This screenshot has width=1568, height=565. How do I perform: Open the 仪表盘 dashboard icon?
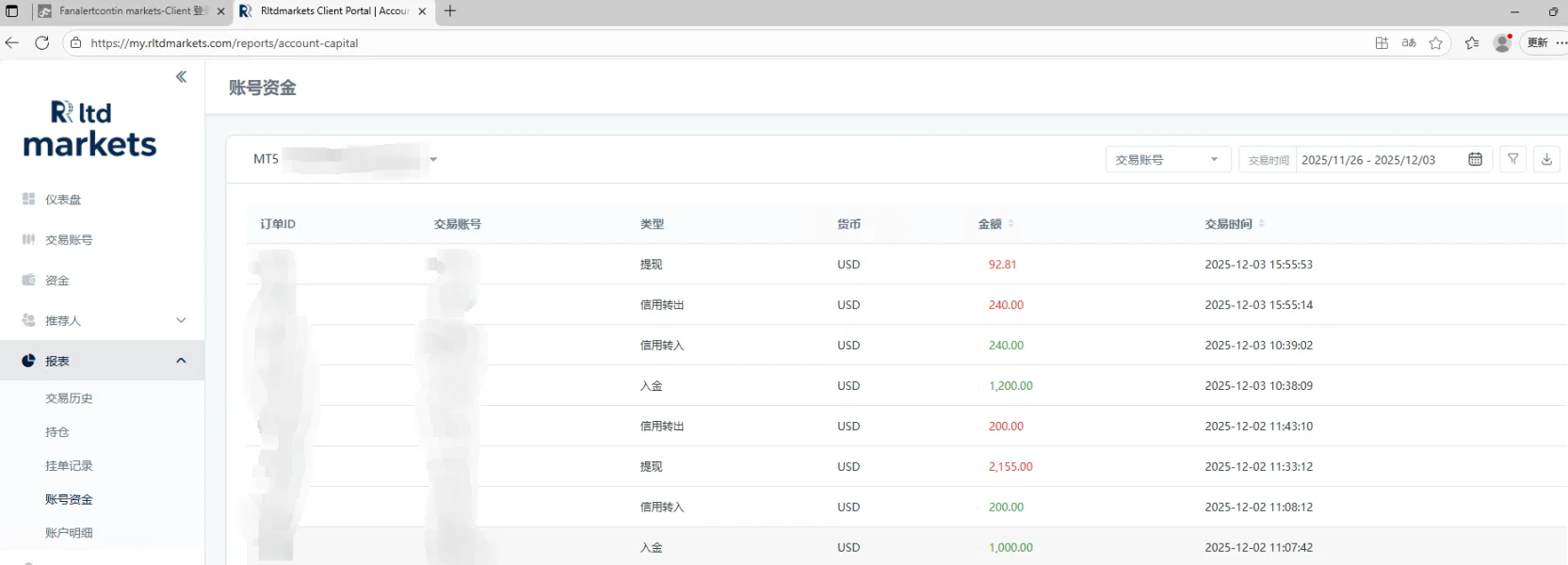pyautogui.click(x=28, y=200)
